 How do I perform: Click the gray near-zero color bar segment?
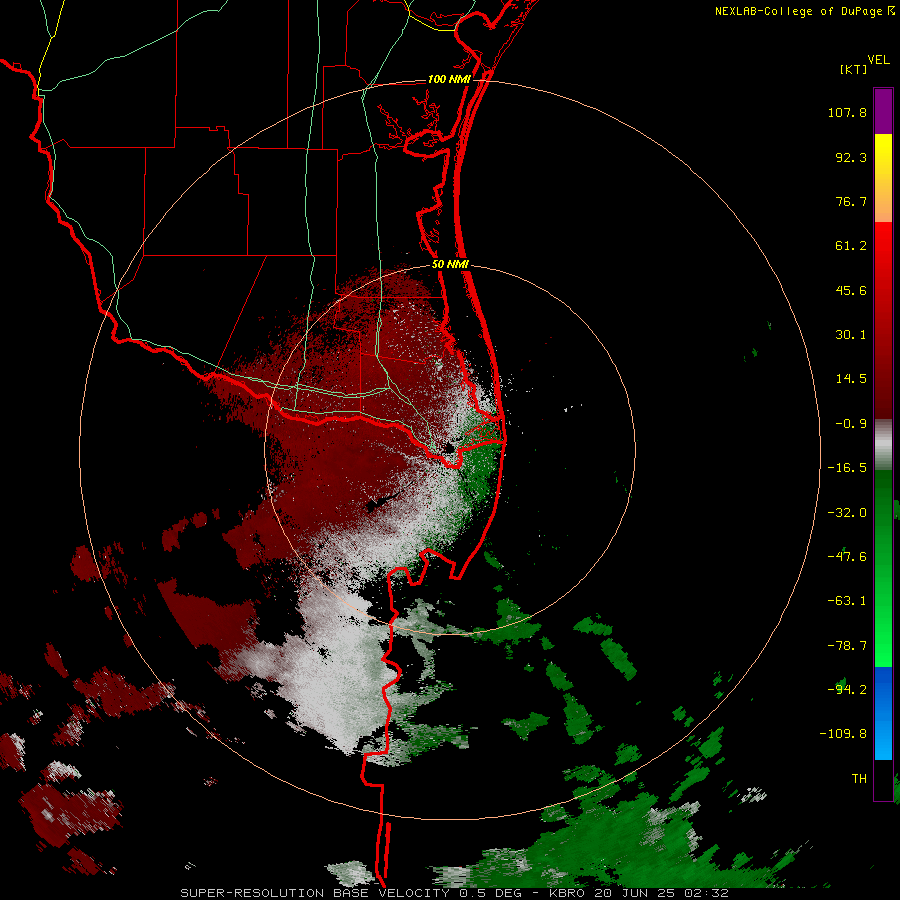point(883,445)
